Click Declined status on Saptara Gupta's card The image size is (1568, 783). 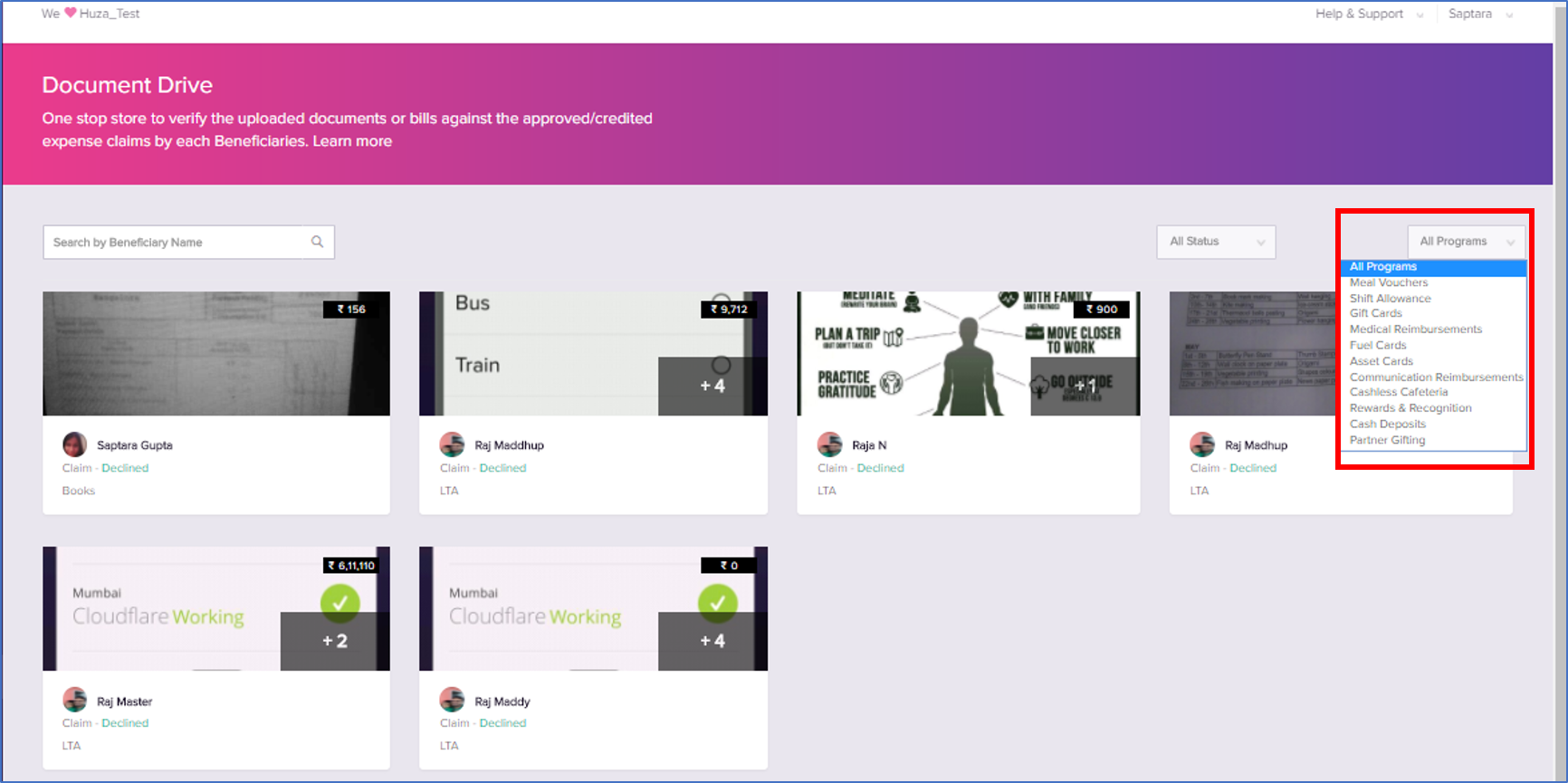[x=125, y=468]
